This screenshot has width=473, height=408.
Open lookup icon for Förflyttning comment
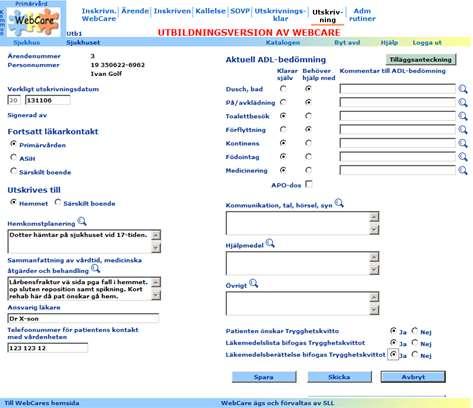463,130
